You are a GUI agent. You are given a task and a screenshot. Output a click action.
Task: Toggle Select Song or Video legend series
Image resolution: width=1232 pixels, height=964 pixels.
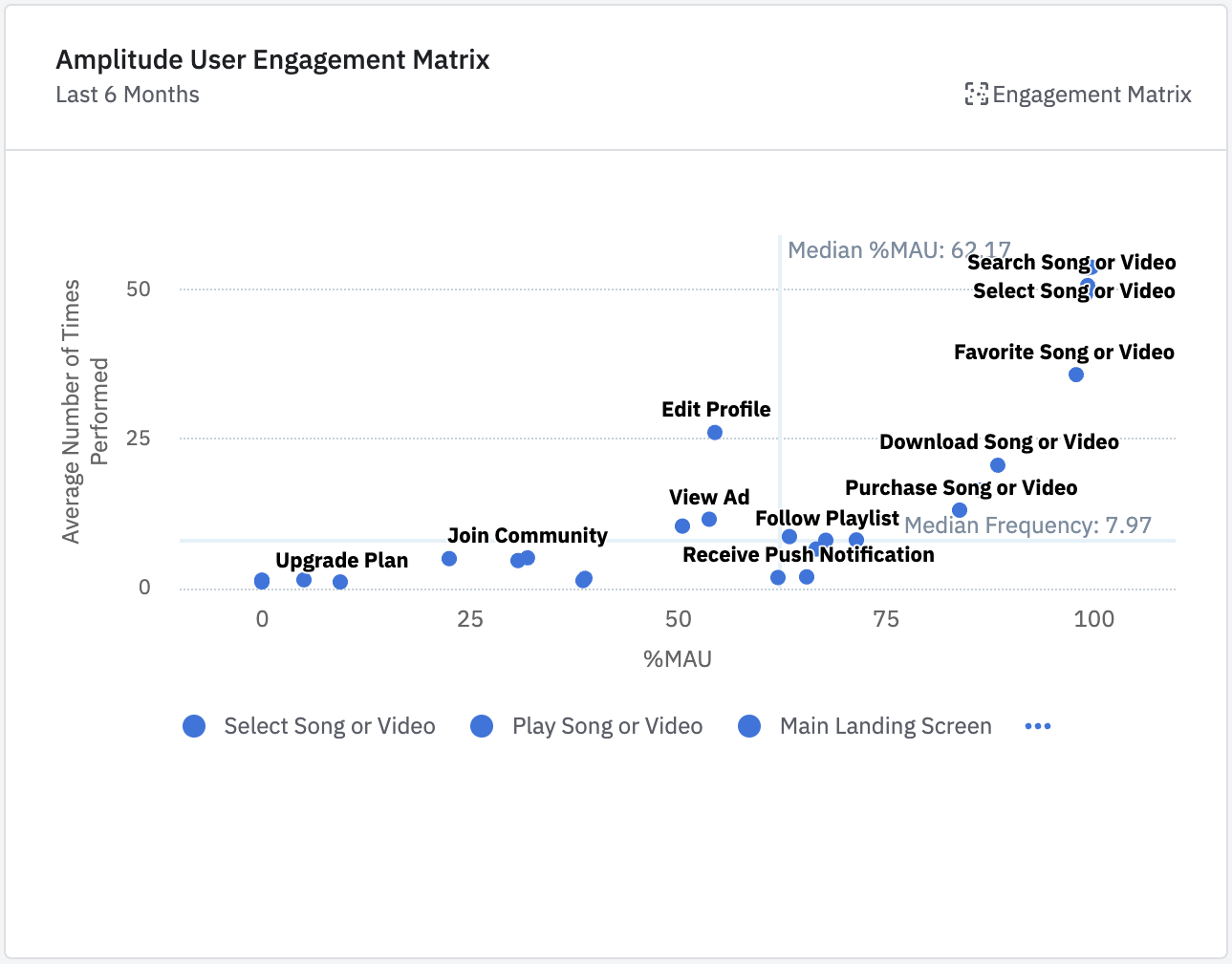point(329,726)
